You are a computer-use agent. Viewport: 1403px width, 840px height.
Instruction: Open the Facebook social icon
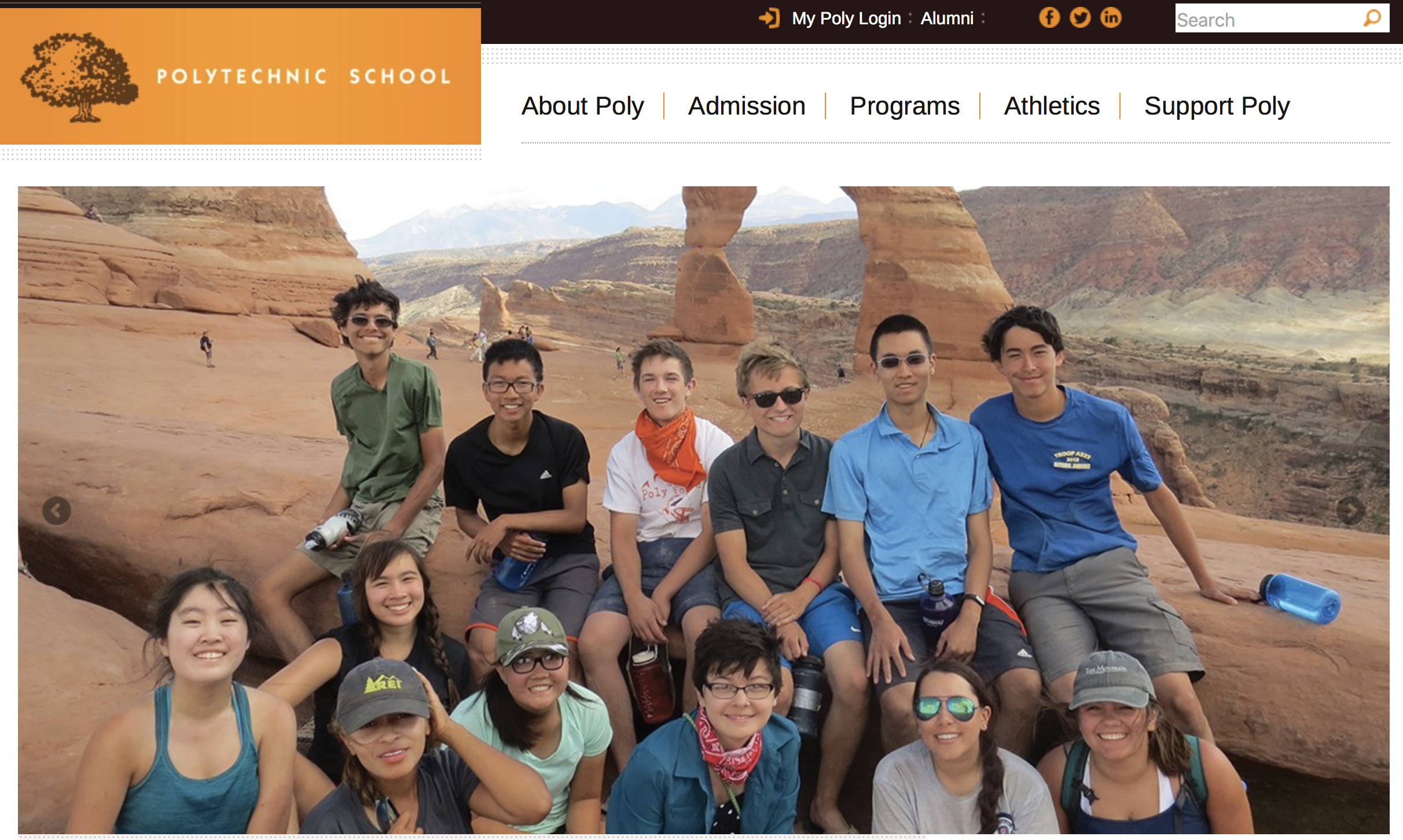point(1049,17)
